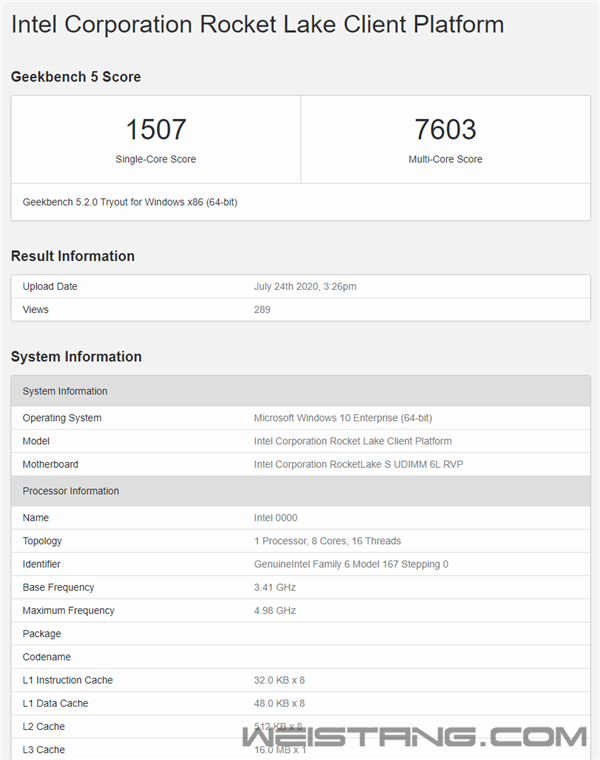Viewport: 600px width, 760px height.
Task: Click the value July 24th 2020, 3:26pm
Action: tap(305, 286)
